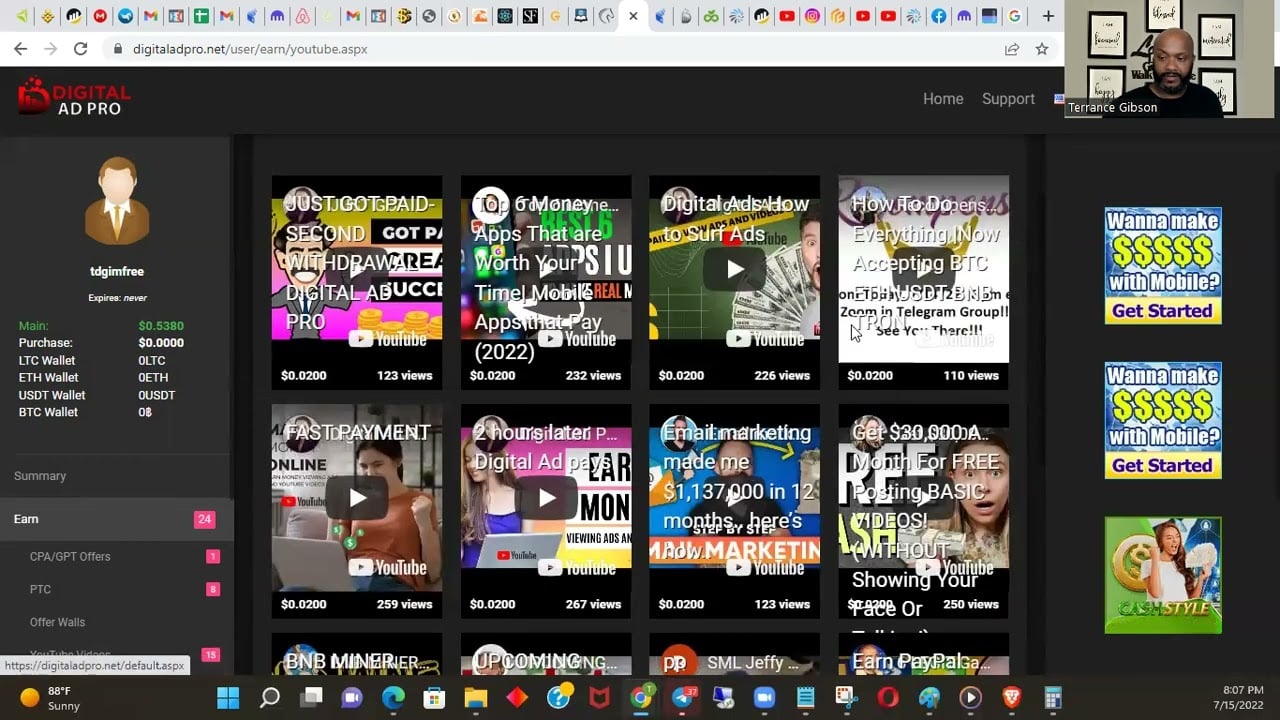The image size is (1280, 720).
Task: Open the UPCOMING video thumbnail
Action: (546, 654)
